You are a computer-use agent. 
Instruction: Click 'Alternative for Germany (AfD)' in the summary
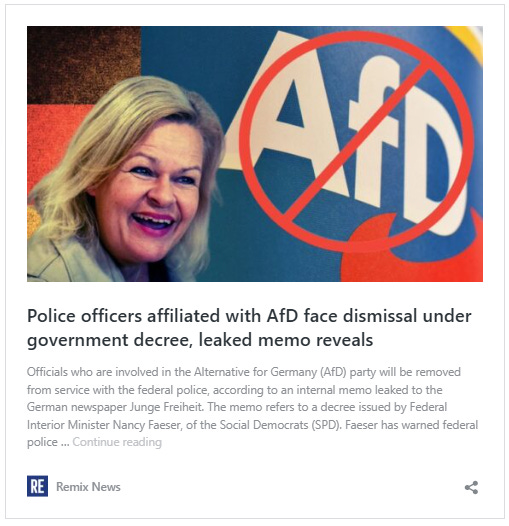[x=270, y=372]
